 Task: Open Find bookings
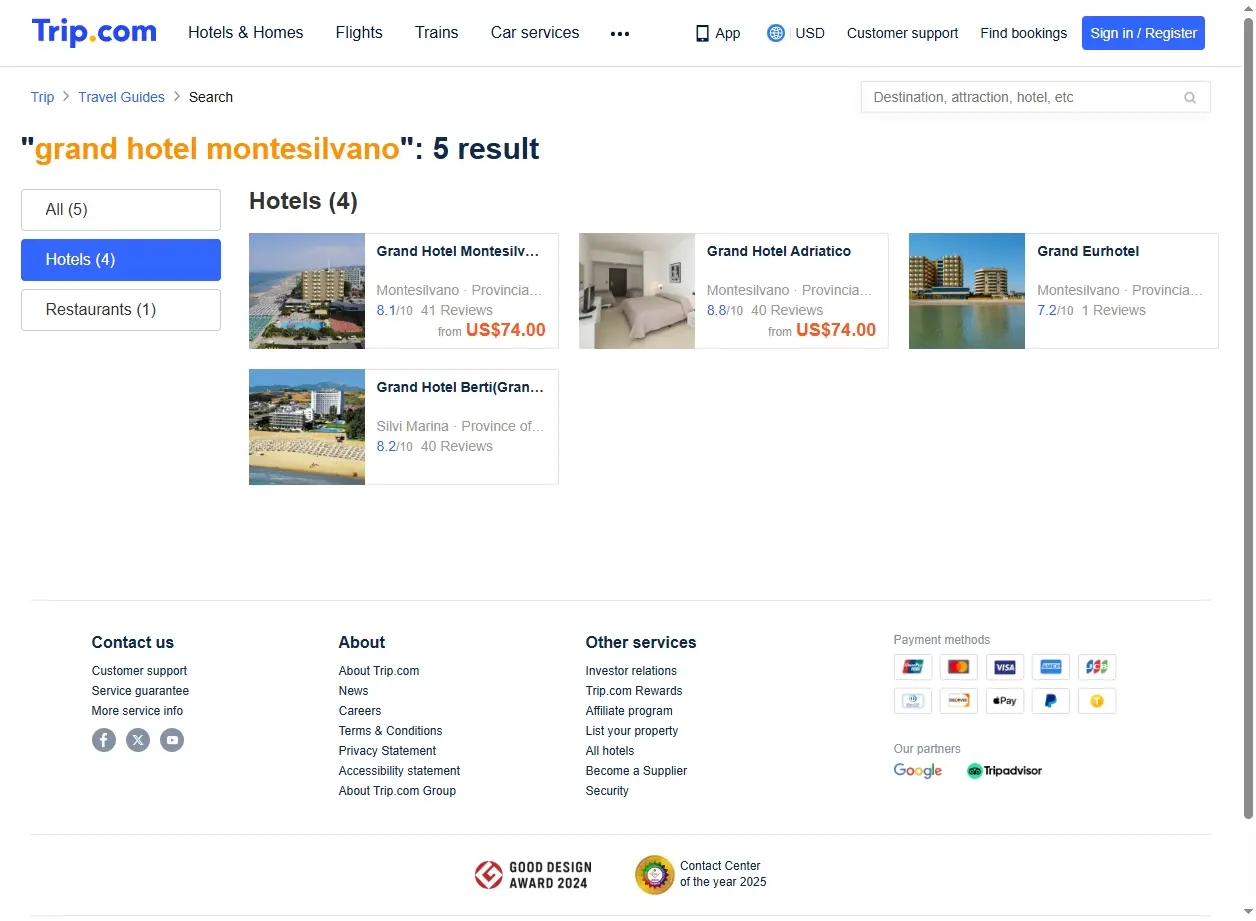(x=1023, y=33)
